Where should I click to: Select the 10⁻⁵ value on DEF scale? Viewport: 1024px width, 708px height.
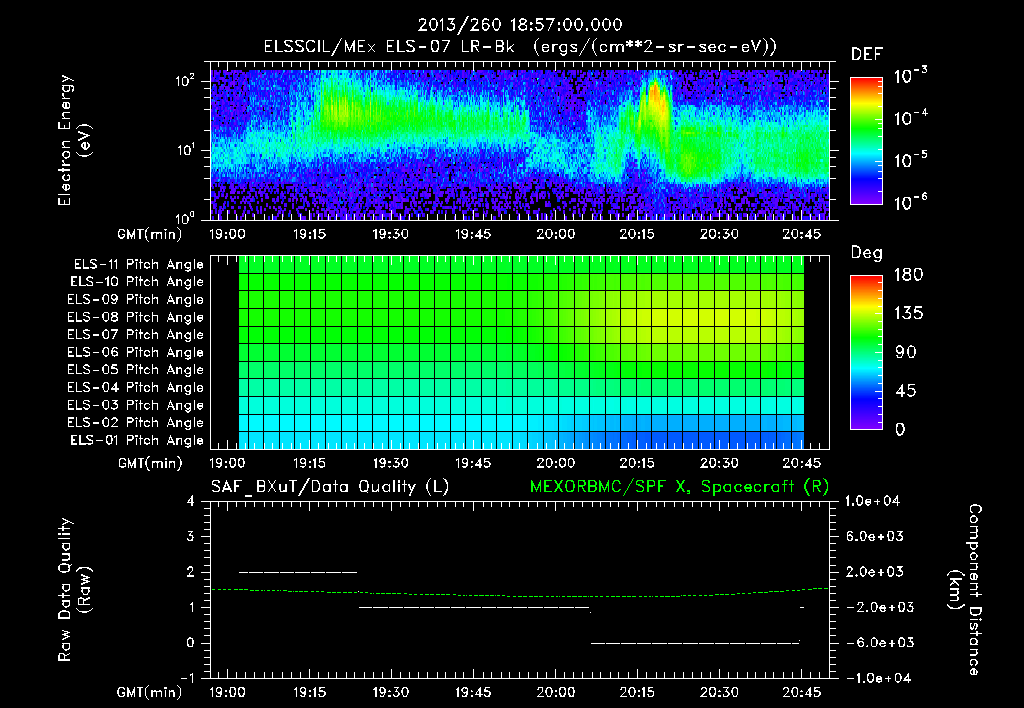tap(910, 160)
